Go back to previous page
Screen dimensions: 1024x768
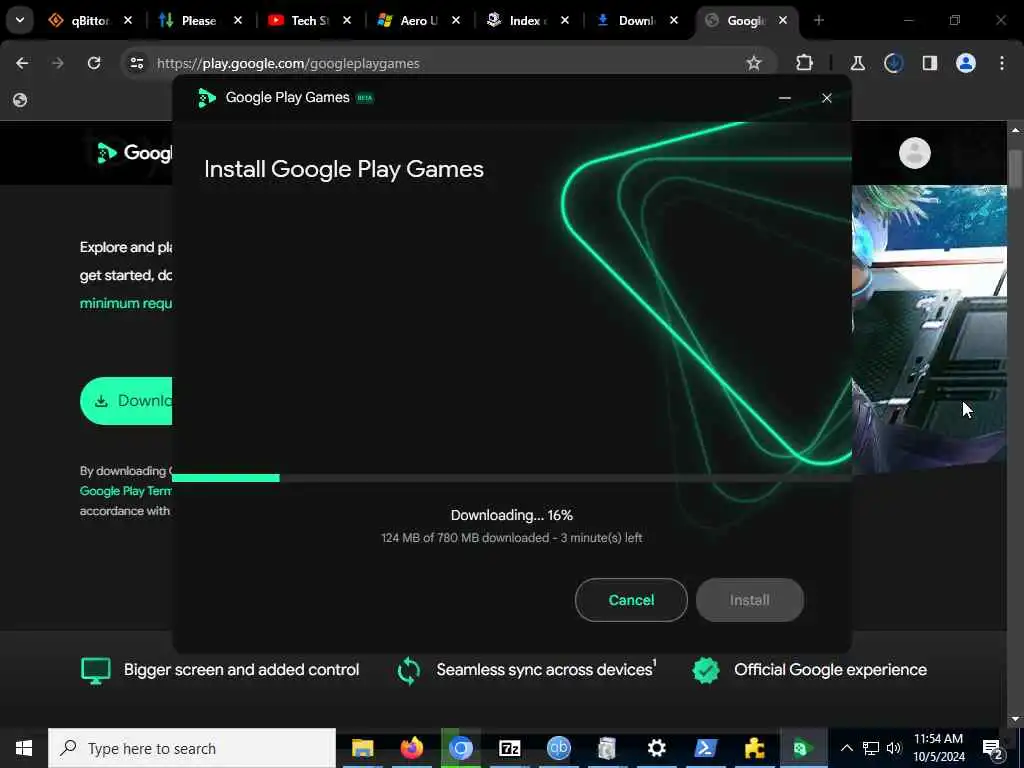(22, 63)
